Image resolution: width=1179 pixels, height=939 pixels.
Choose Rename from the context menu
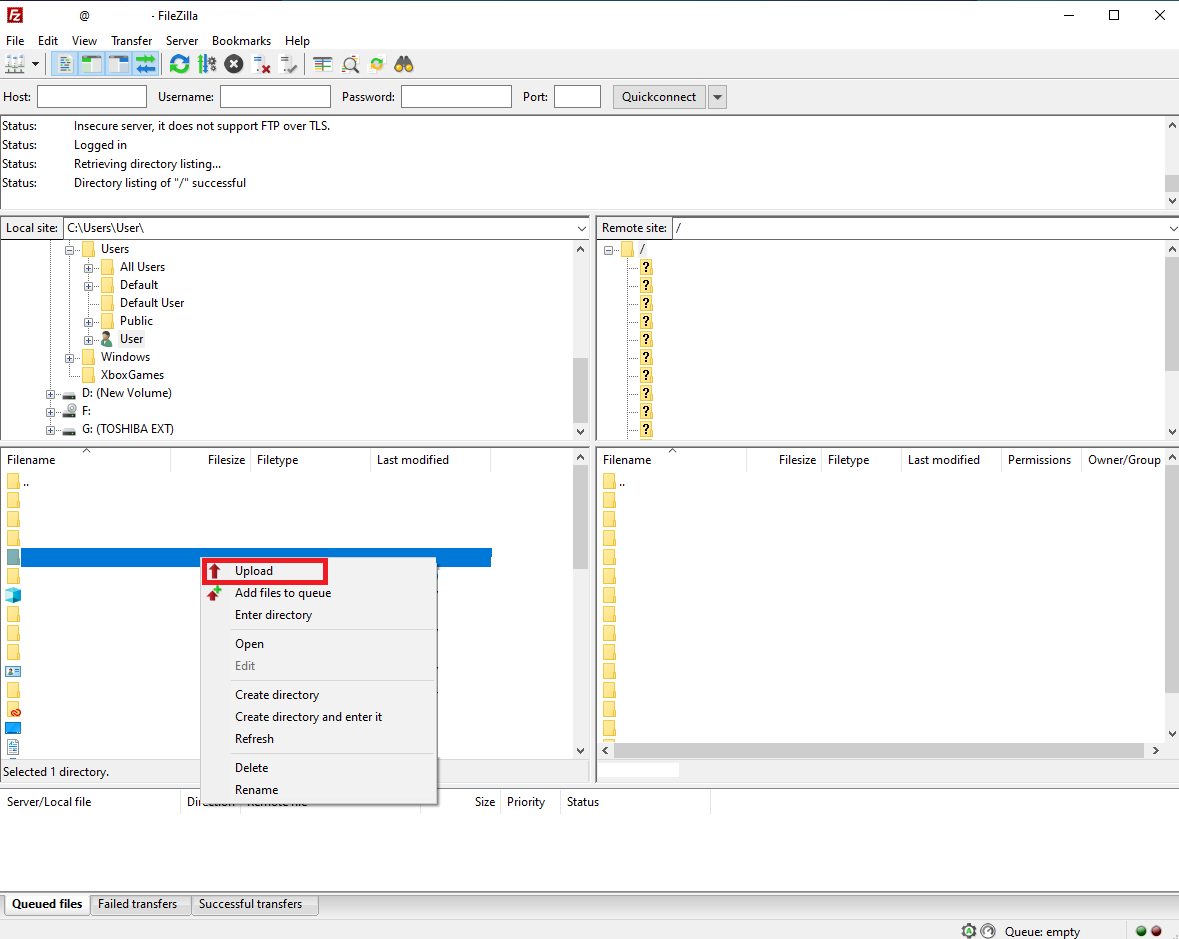point(319,790)
